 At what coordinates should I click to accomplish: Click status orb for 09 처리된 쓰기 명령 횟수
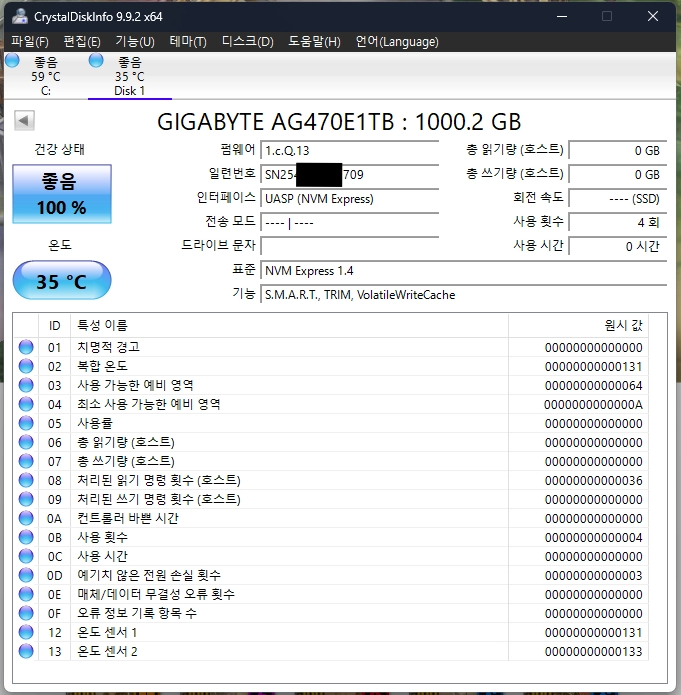(26, 499)
